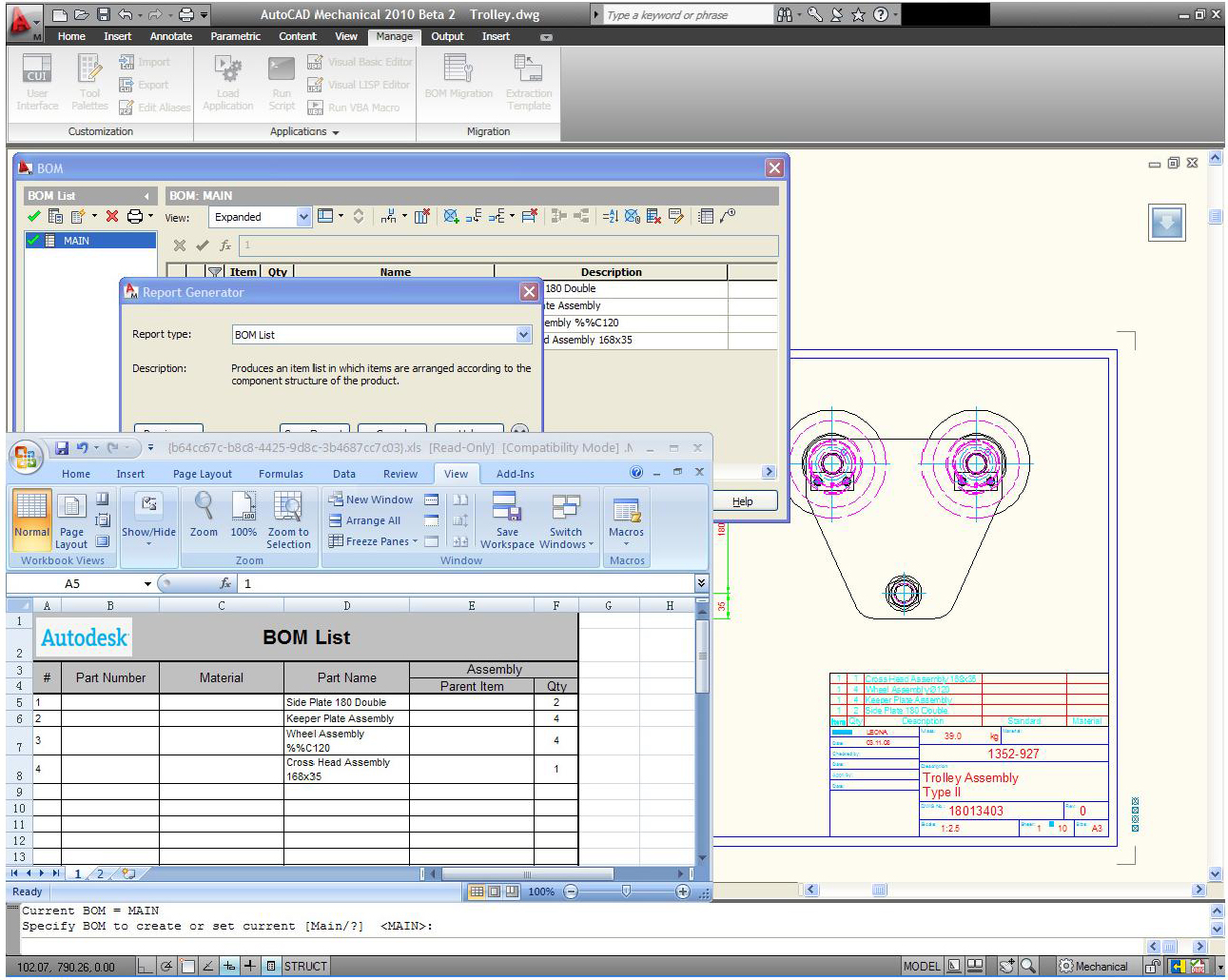
Task: Open Tool Palettes customization
Action: [x=89, y=82]
